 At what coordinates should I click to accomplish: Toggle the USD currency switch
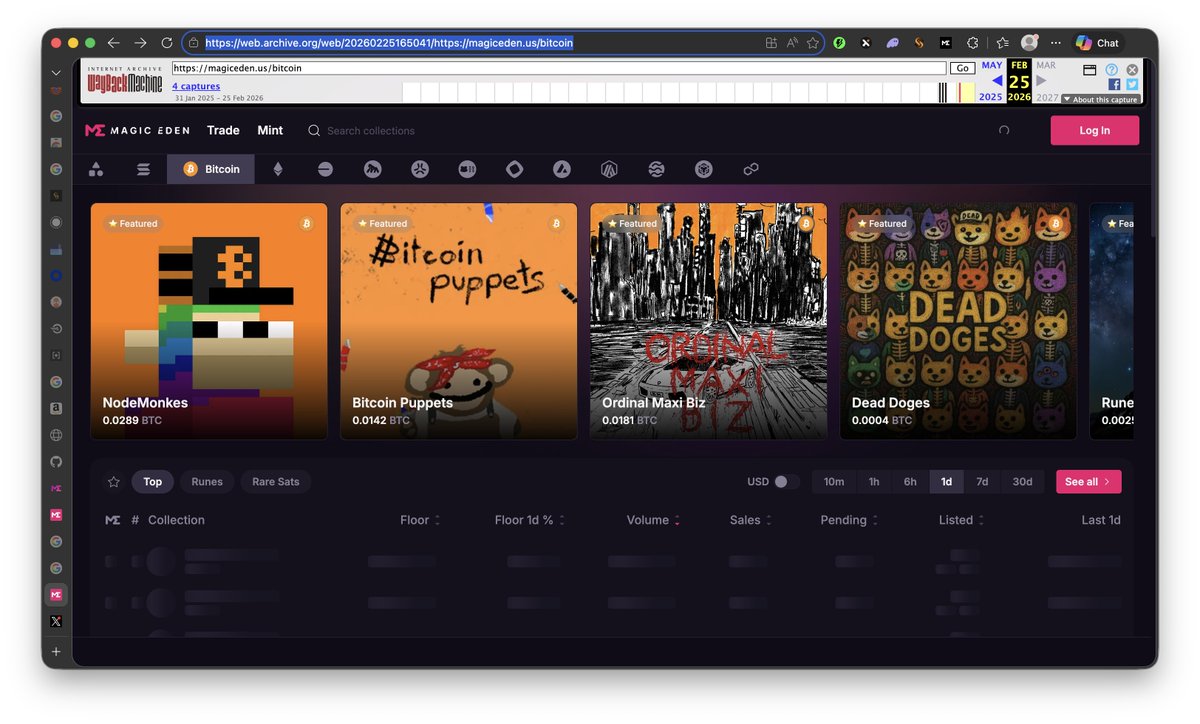[787, 482]
